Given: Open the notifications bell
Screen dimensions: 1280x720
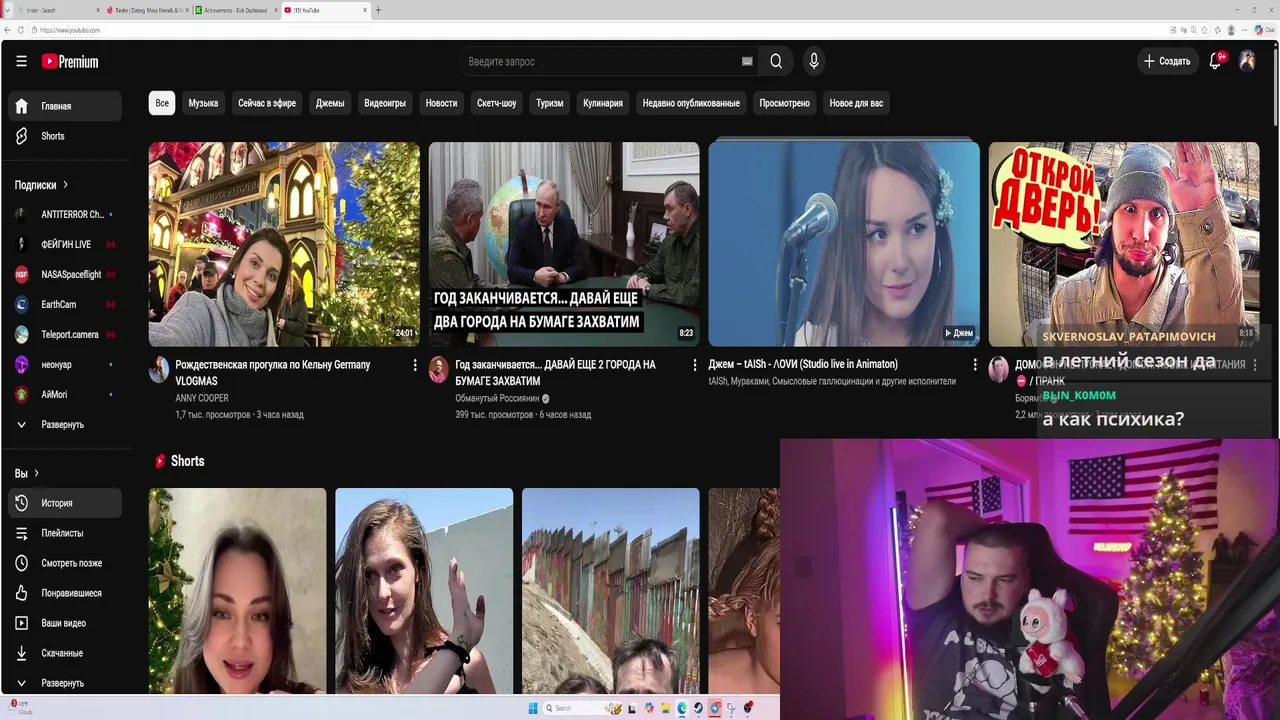Looking at the screenshot, I should (x=1216, y=62).
